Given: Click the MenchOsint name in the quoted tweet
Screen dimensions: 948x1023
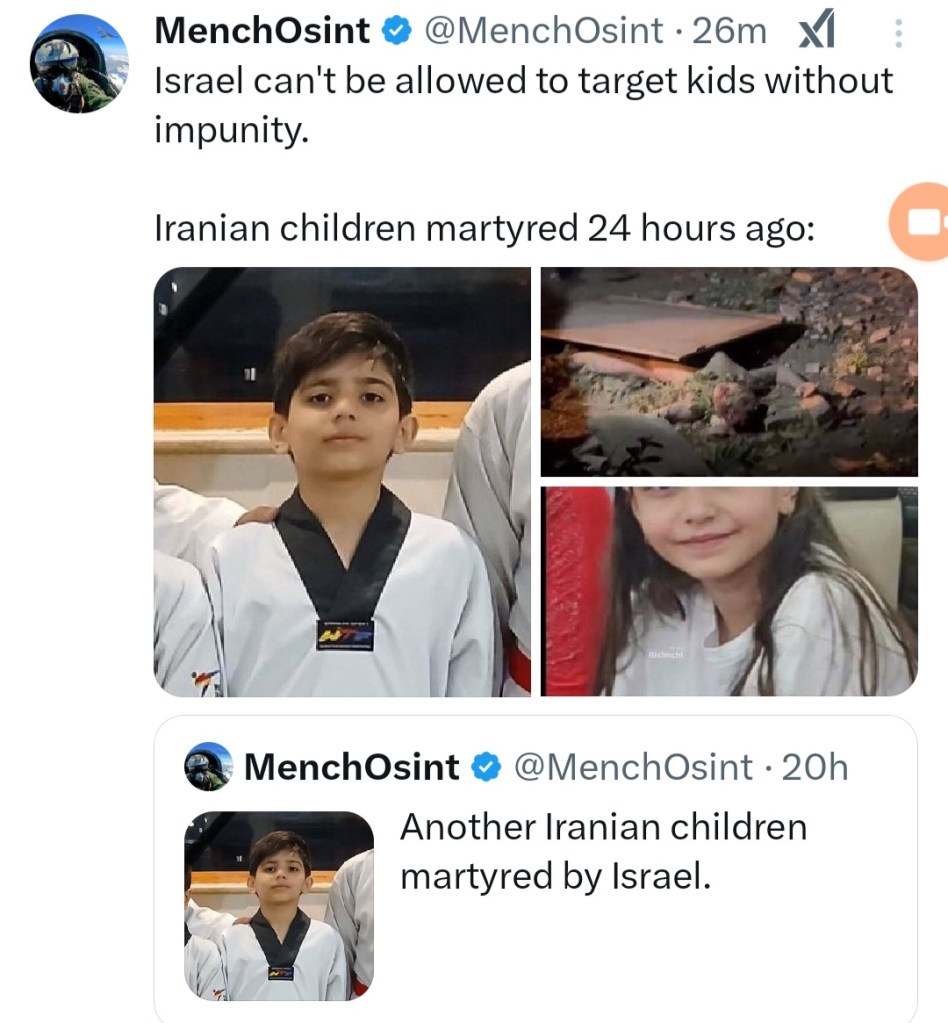Looking at the screenshot, I should coord(351,767).
